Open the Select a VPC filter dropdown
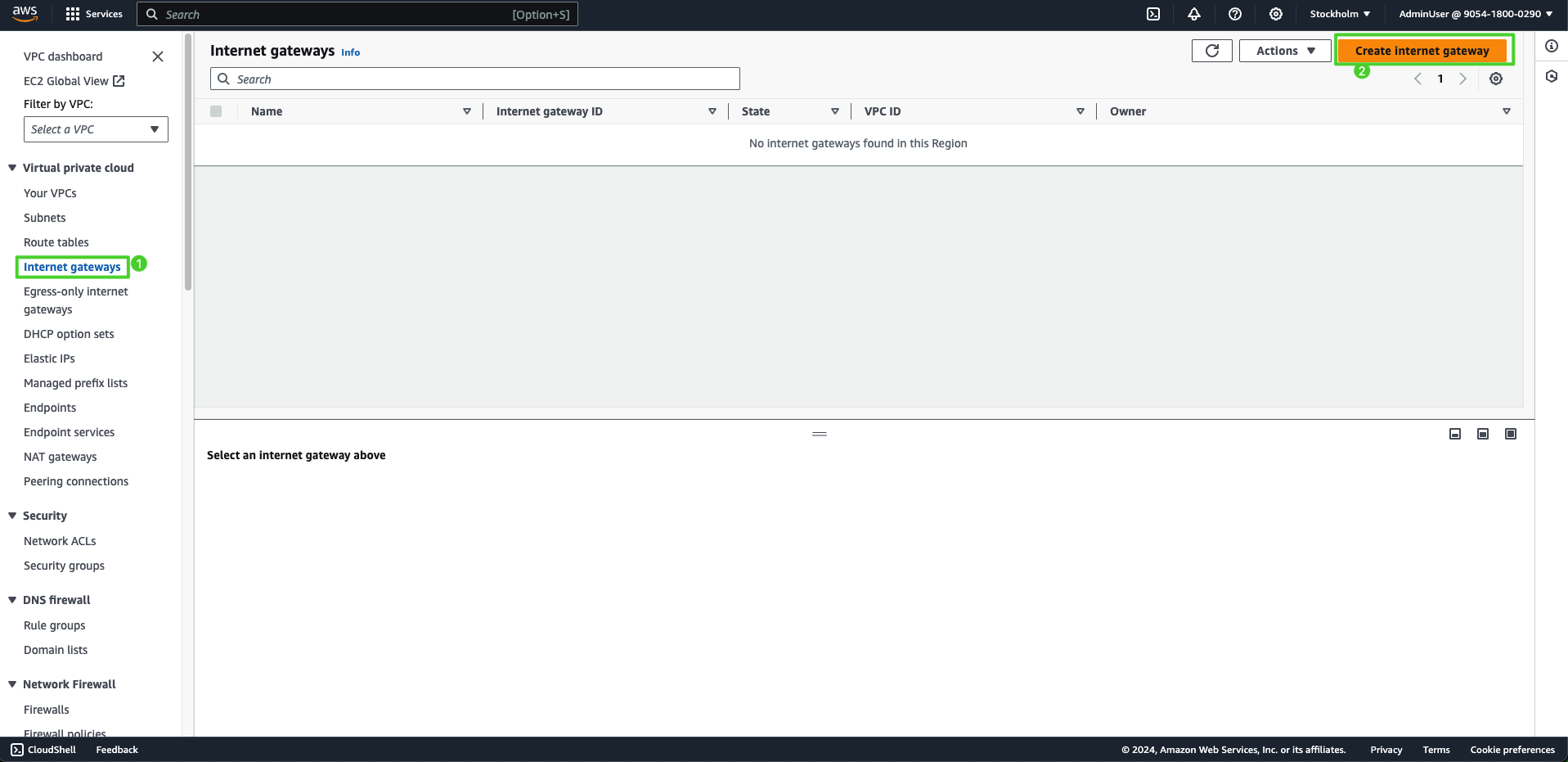Image resolution: width=1568 pixels, height=762 pixels. [96, 129]
